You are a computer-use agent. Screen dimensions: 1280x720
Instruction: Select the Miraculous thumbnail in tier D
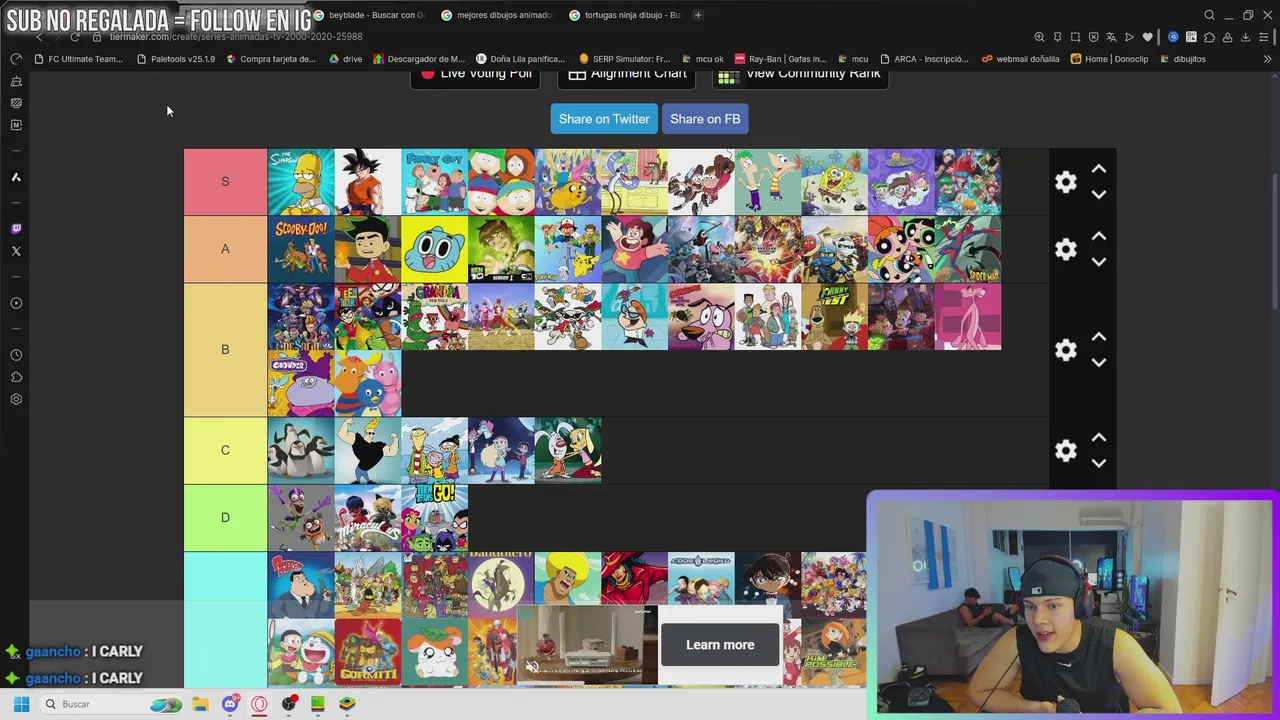click(368, 518)
